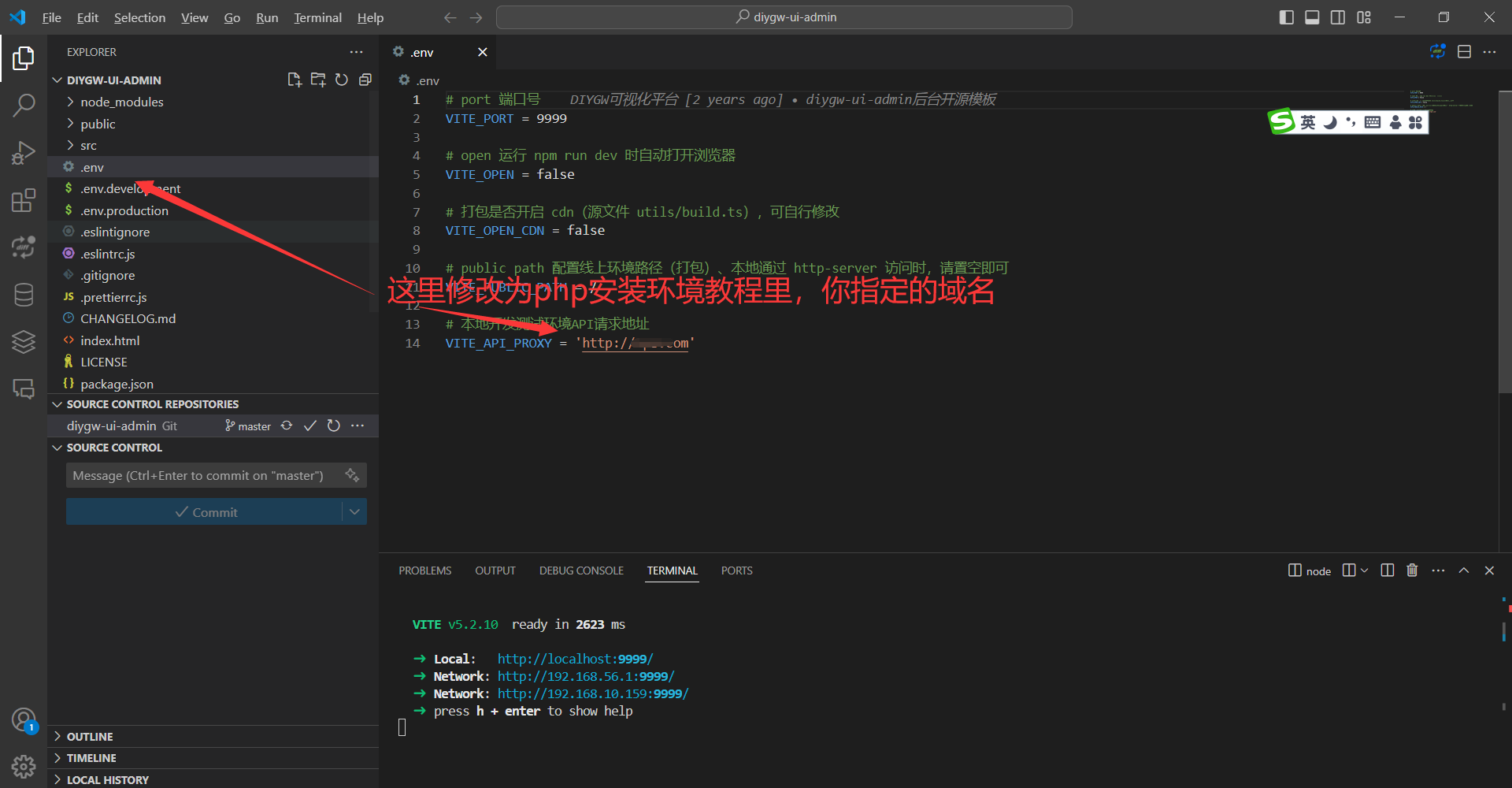Refresh the explorer tree
The height and width of the screenshot is (788, 1512).
342,80
